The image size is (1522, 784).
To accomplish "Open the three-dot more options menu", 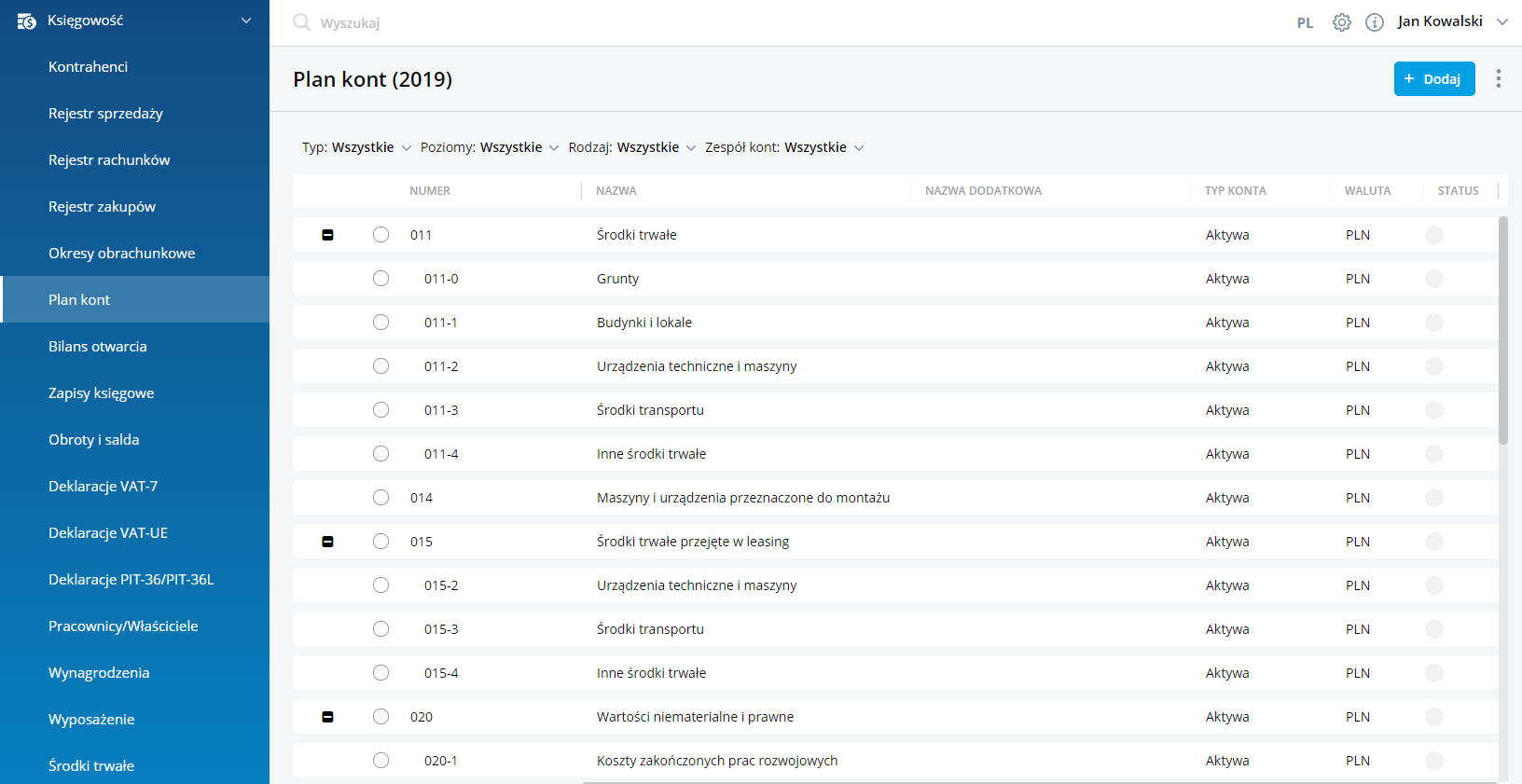I will [x=1498, y=78].
